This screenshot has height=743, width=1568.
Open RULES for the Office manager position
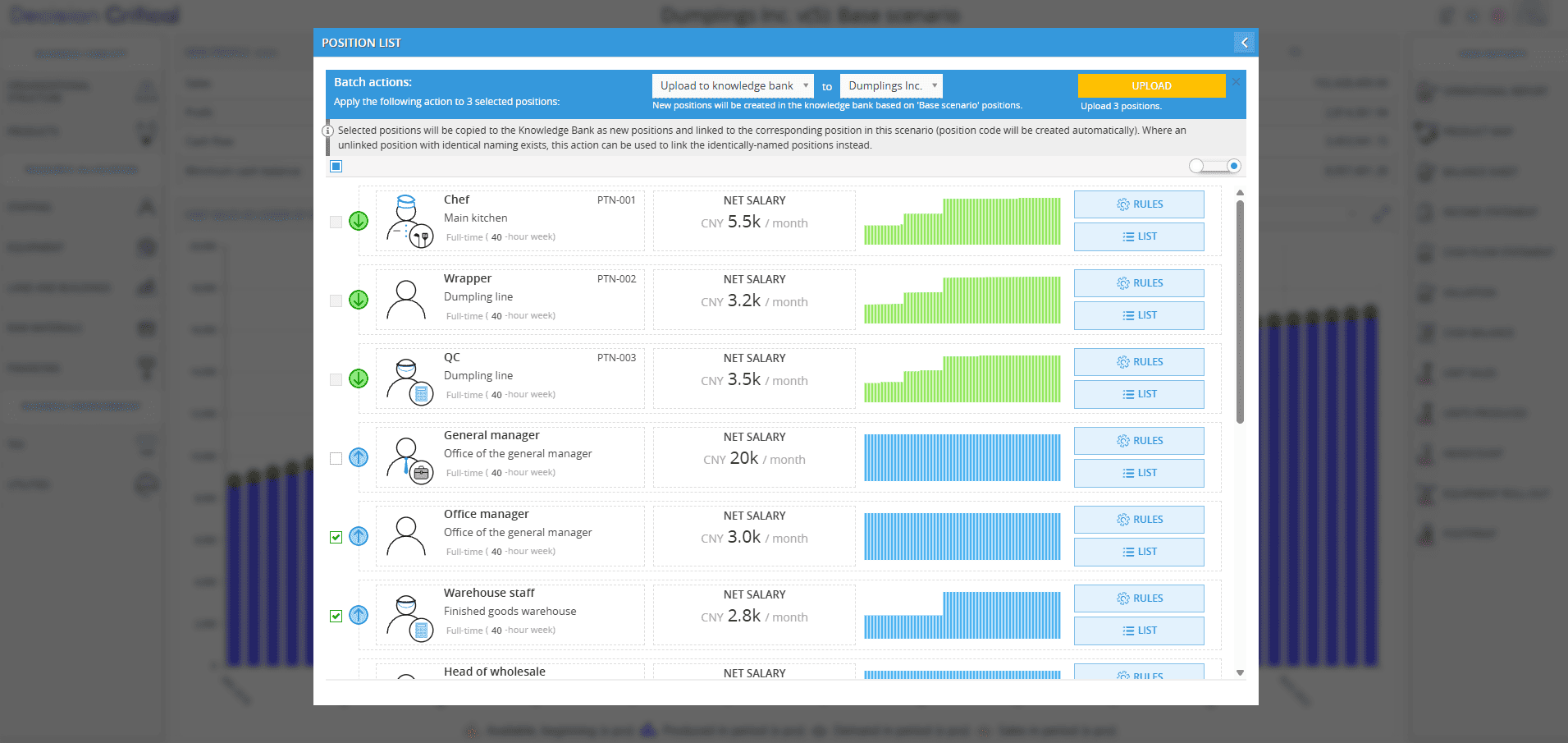click(1139, 520)
